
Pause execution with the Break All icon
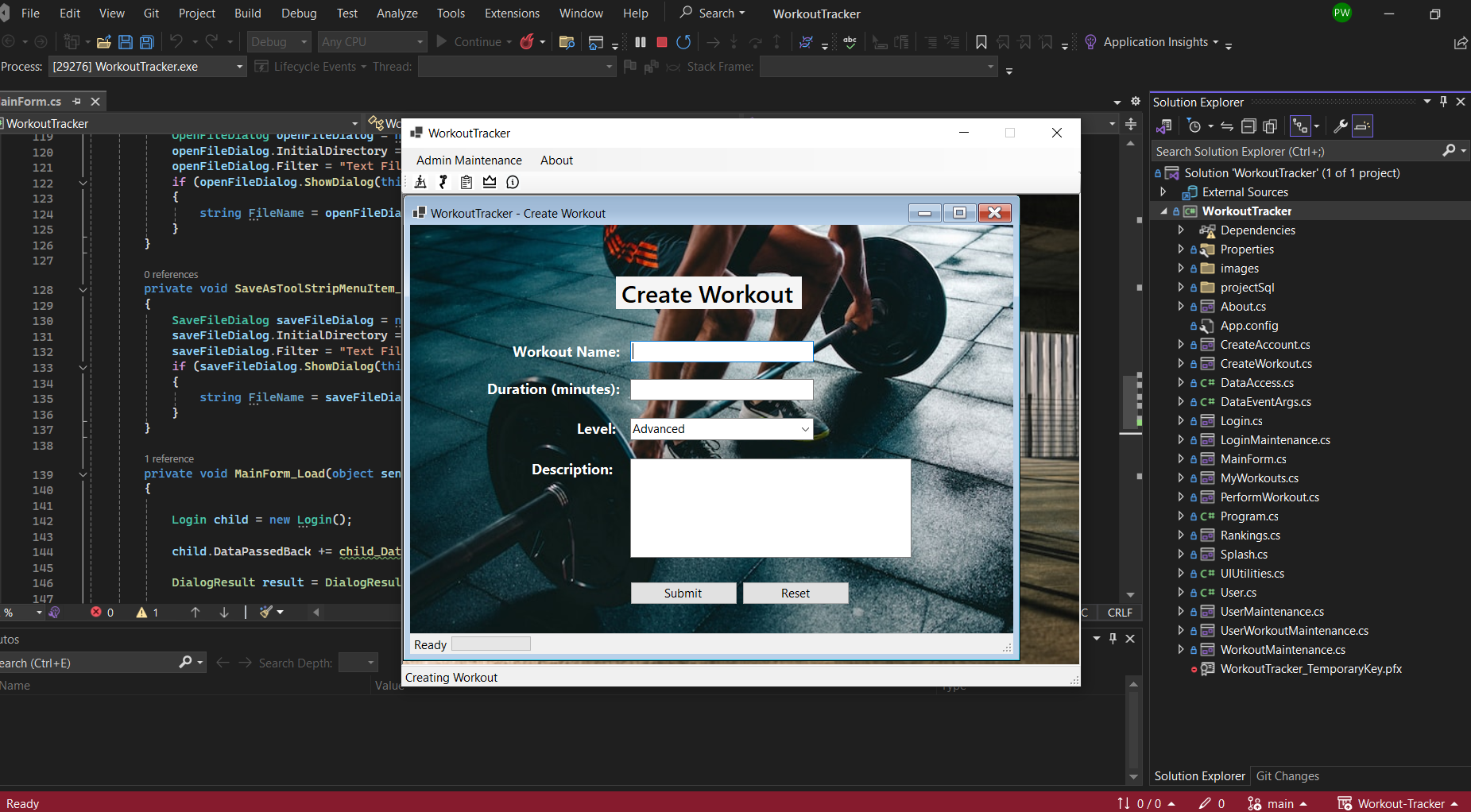coord(641,42)
